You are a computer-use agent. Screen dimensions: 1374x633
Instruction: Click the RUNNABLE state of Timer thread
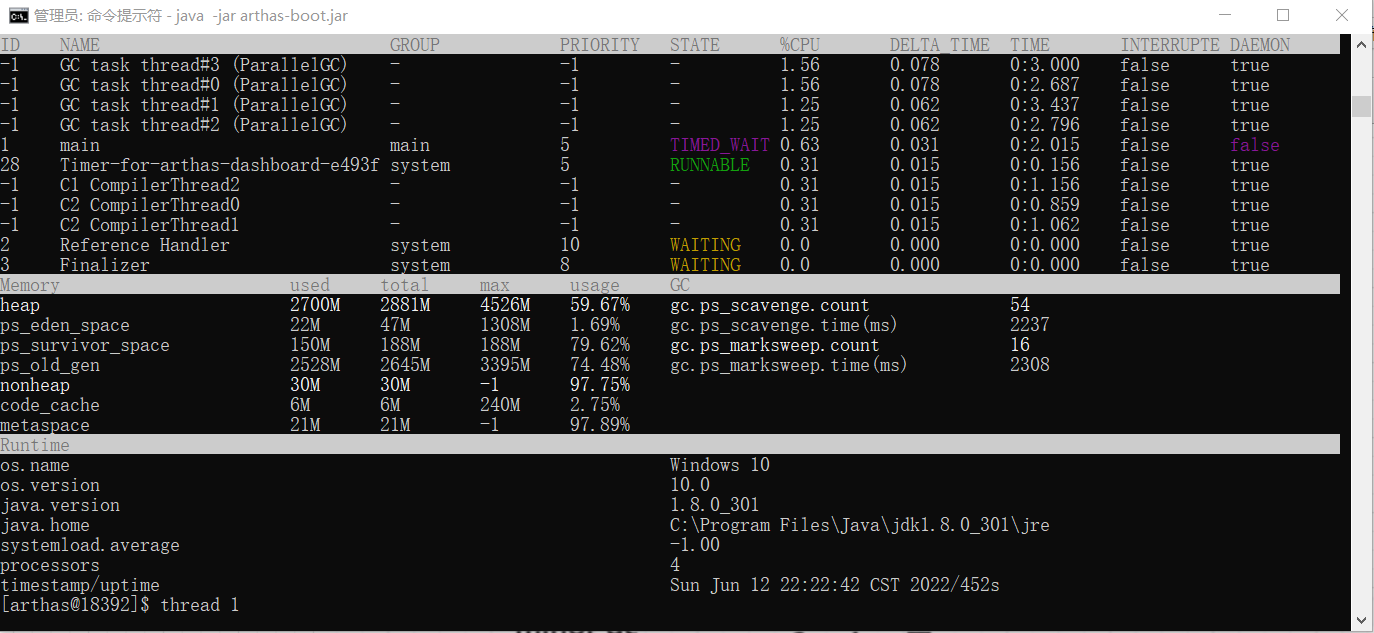[x=710, y=165]
